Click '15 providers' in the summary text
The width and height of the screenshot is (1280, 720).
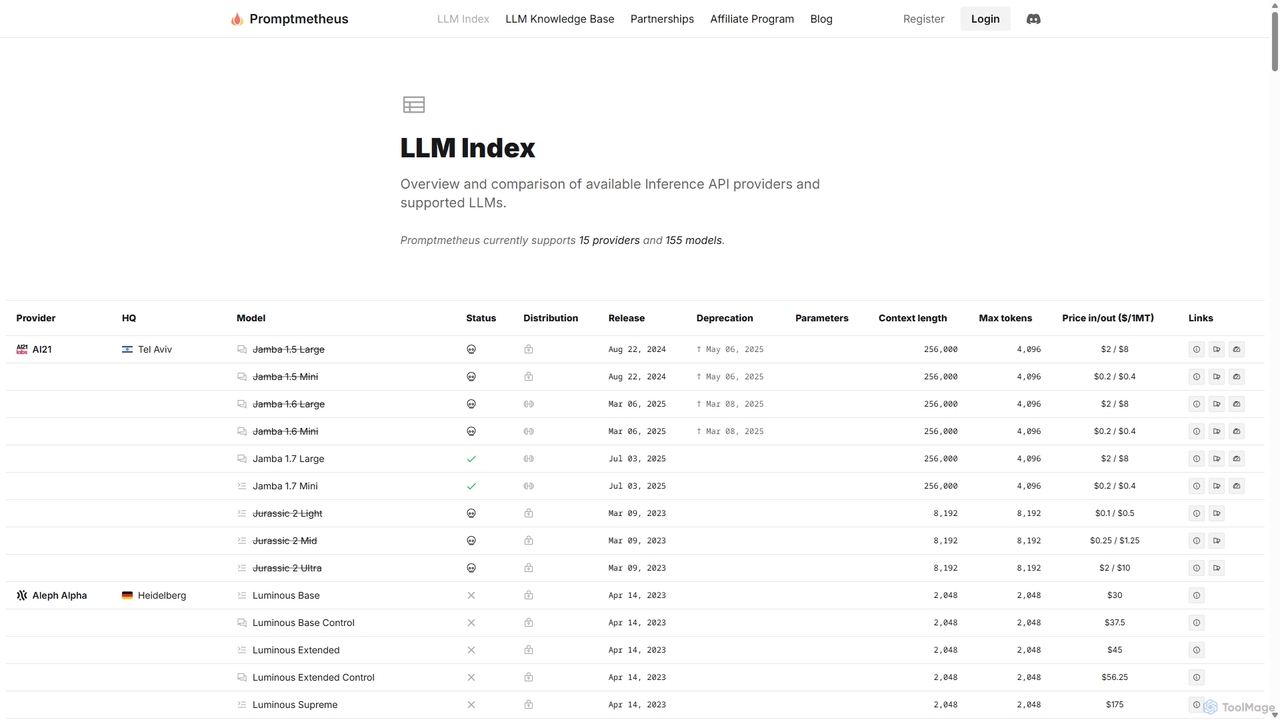tap(609, 240)
